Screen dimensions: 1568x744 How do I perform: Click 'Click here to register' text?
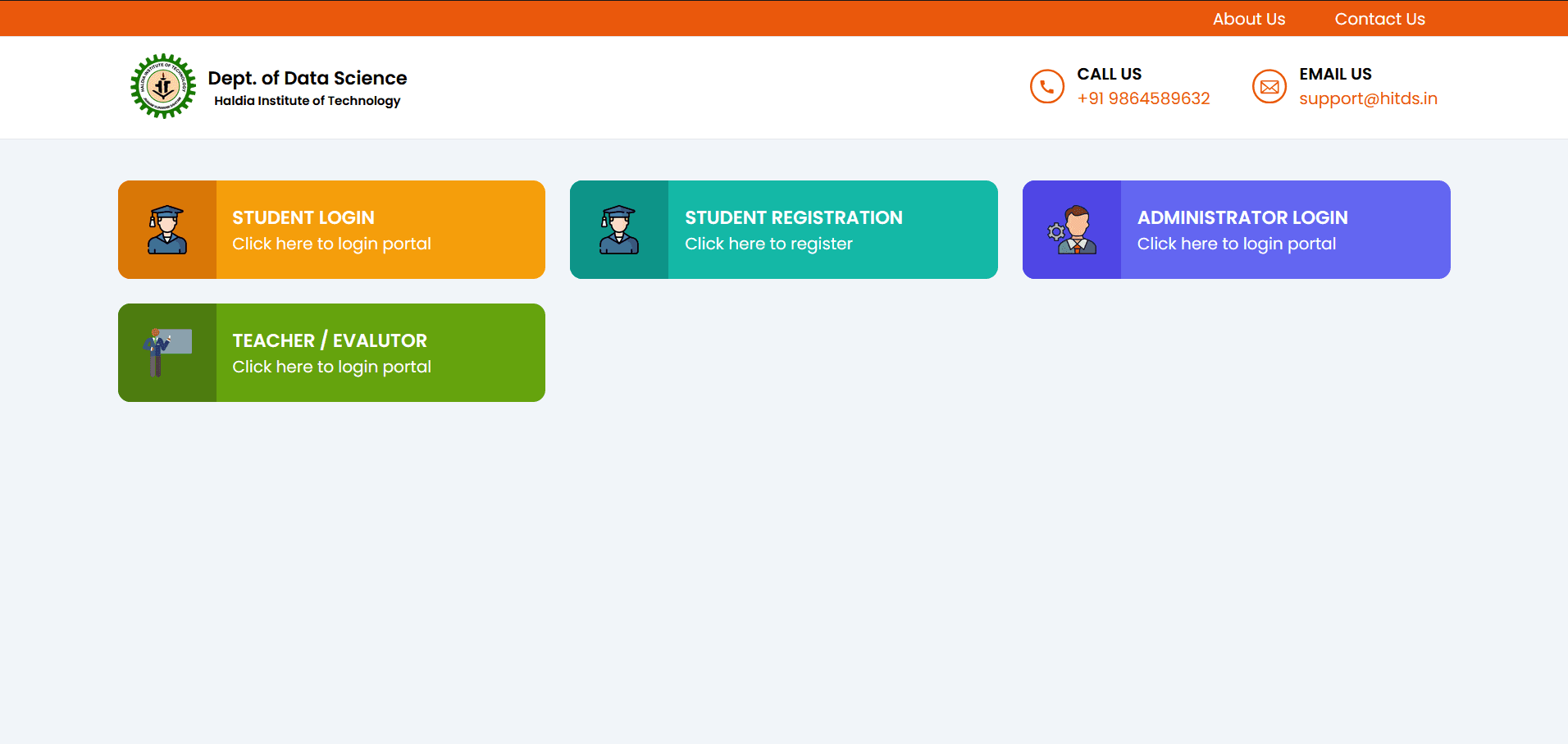coord(768,244)
